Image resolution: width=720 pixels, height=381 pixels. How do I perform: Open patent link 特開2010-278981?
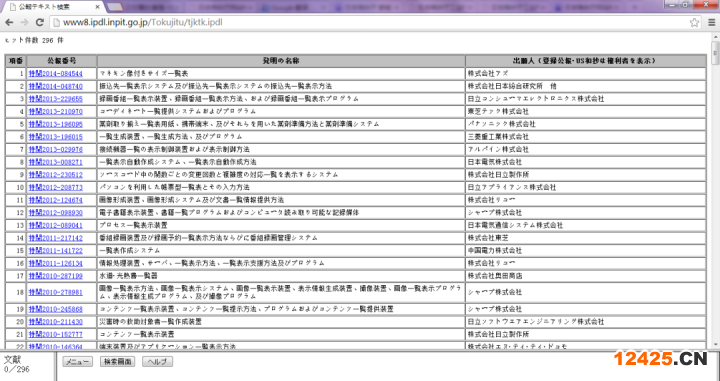(x=56, y=292)
